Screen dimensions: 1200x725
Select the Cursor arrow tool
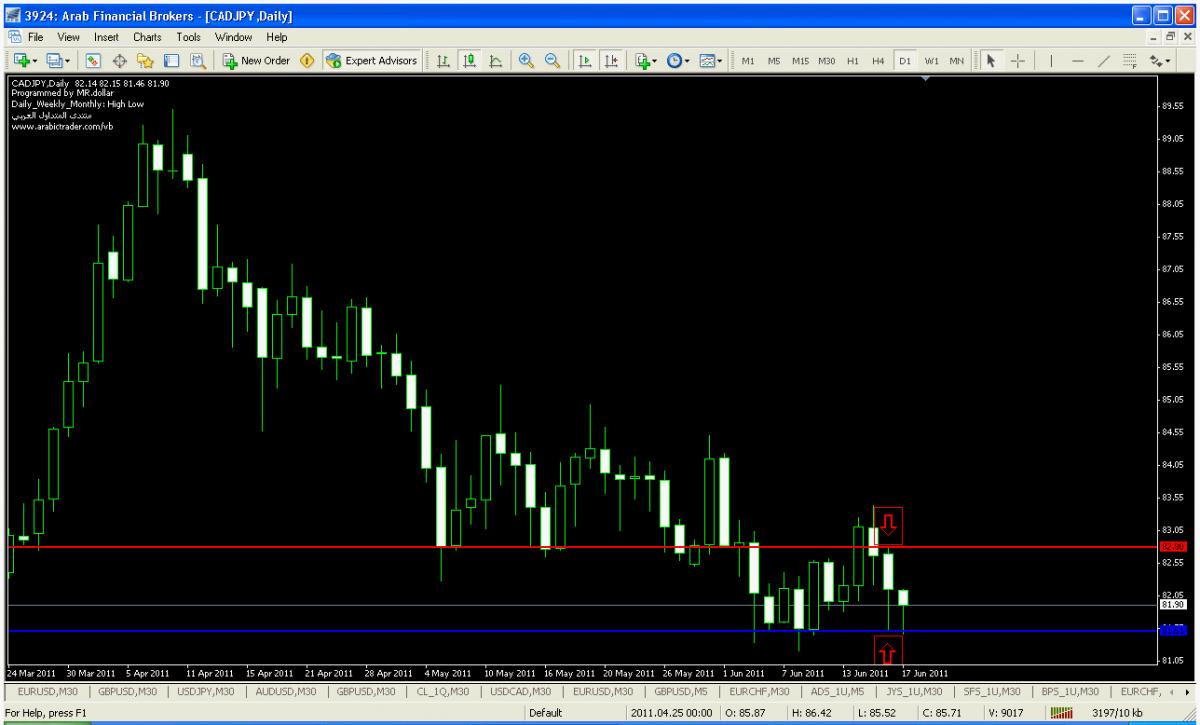click(x=991, y=61)
